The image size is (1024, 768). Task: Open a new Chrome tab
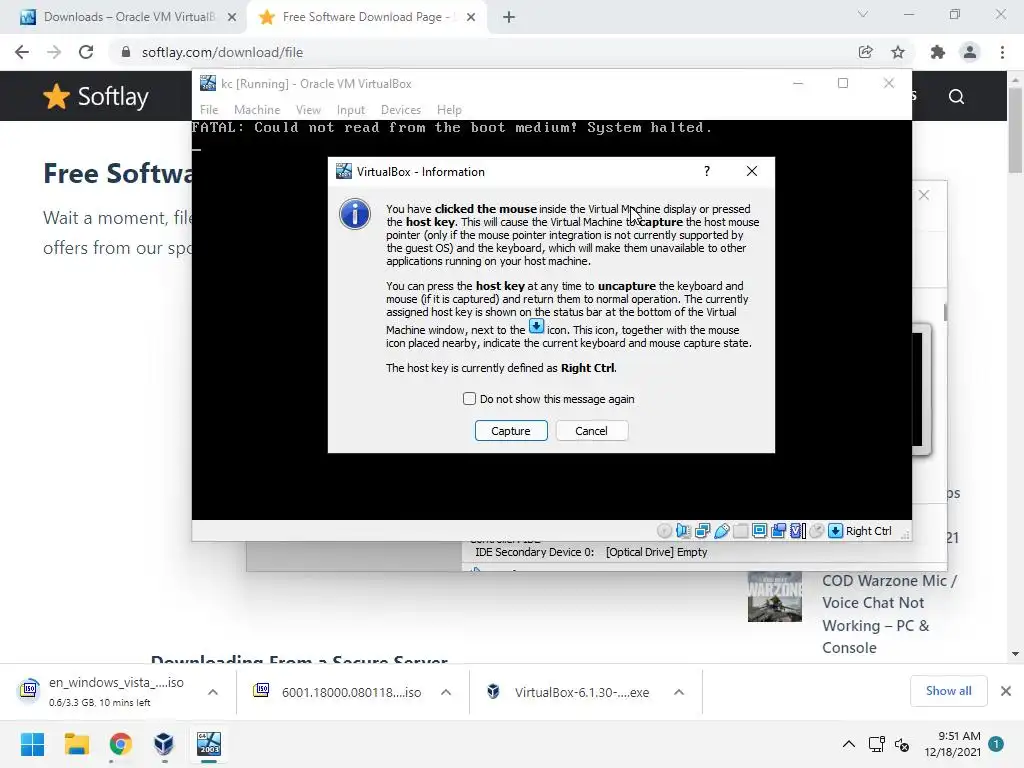pos(509,17)
